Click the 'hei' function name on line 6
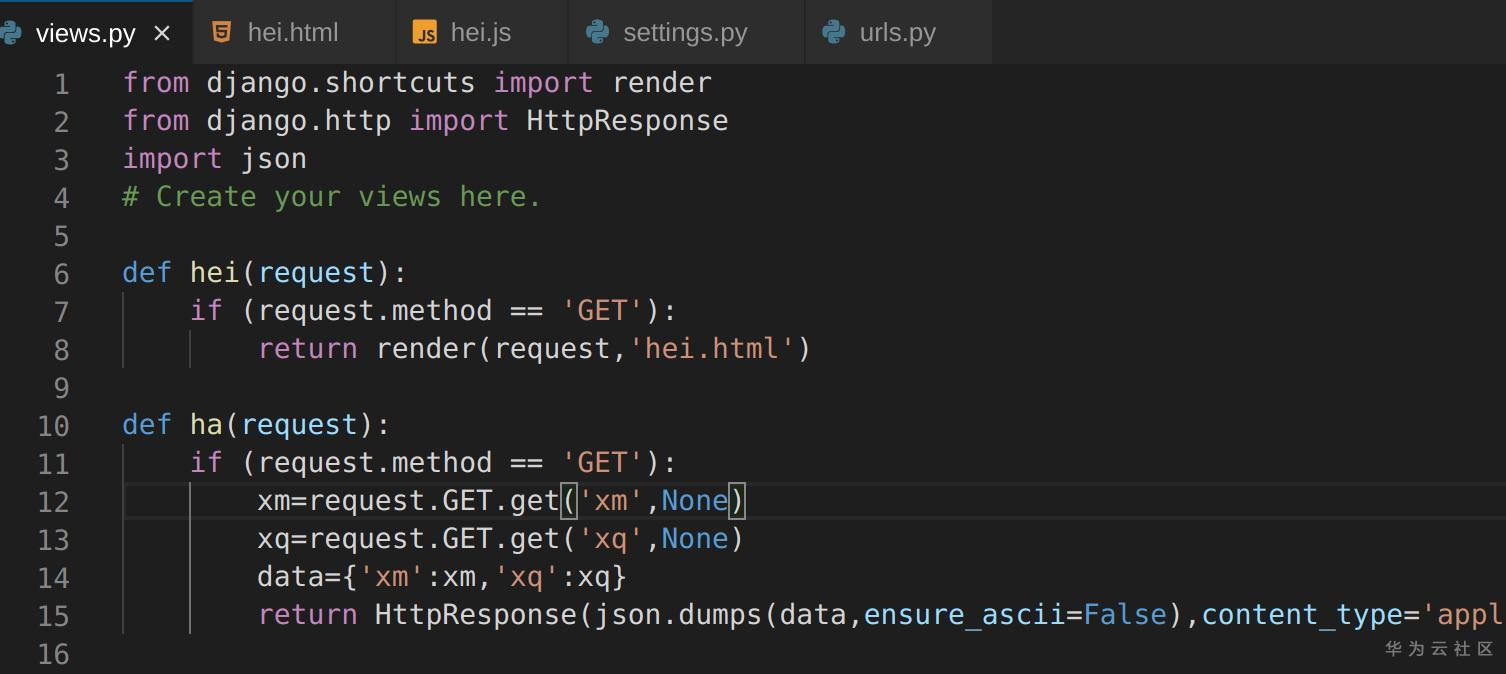The width and height of the screenshot is (1506, 674). tap(215, 273)
